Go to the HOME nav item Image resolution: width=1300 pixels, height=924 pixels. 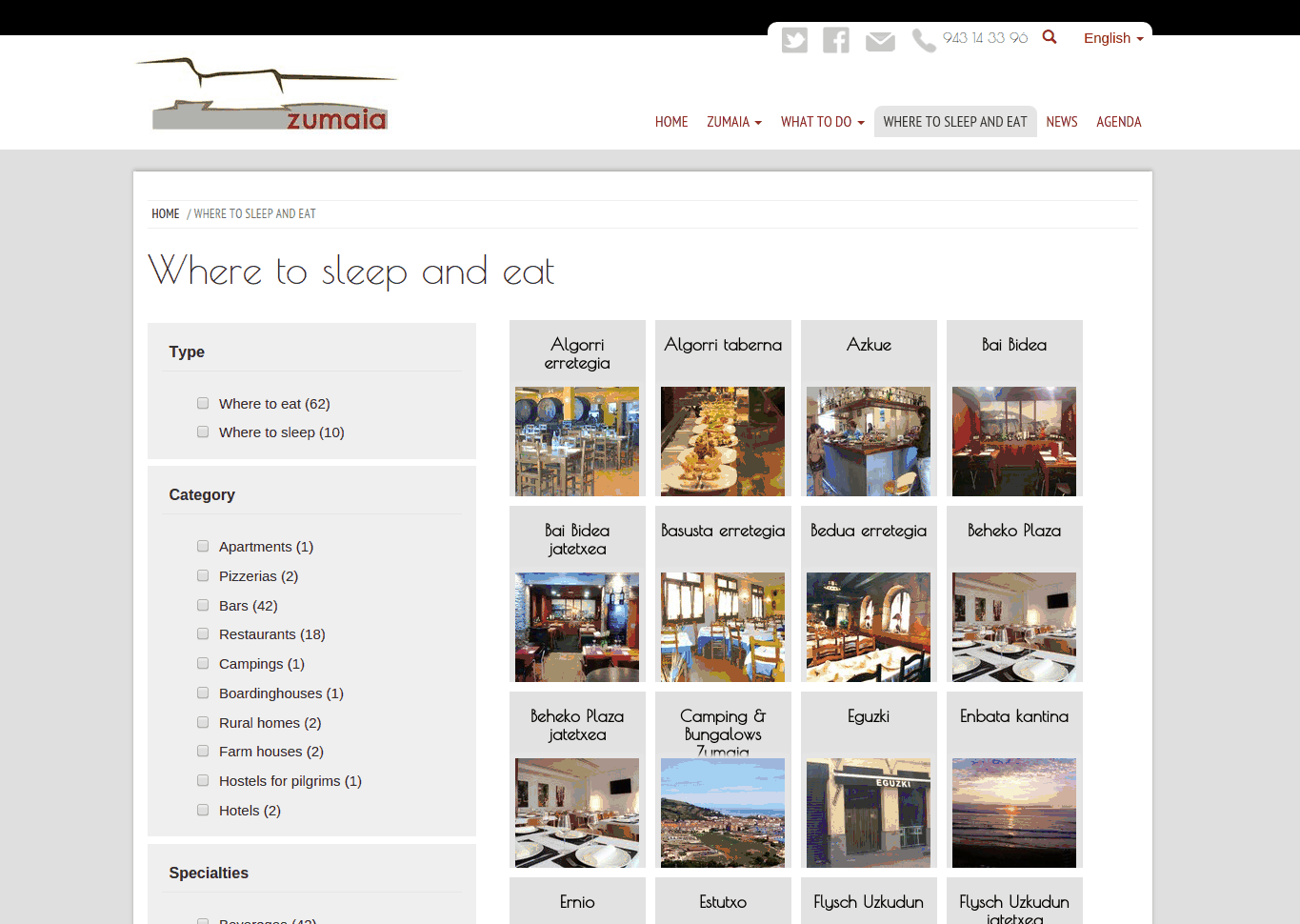pos(671,122)
